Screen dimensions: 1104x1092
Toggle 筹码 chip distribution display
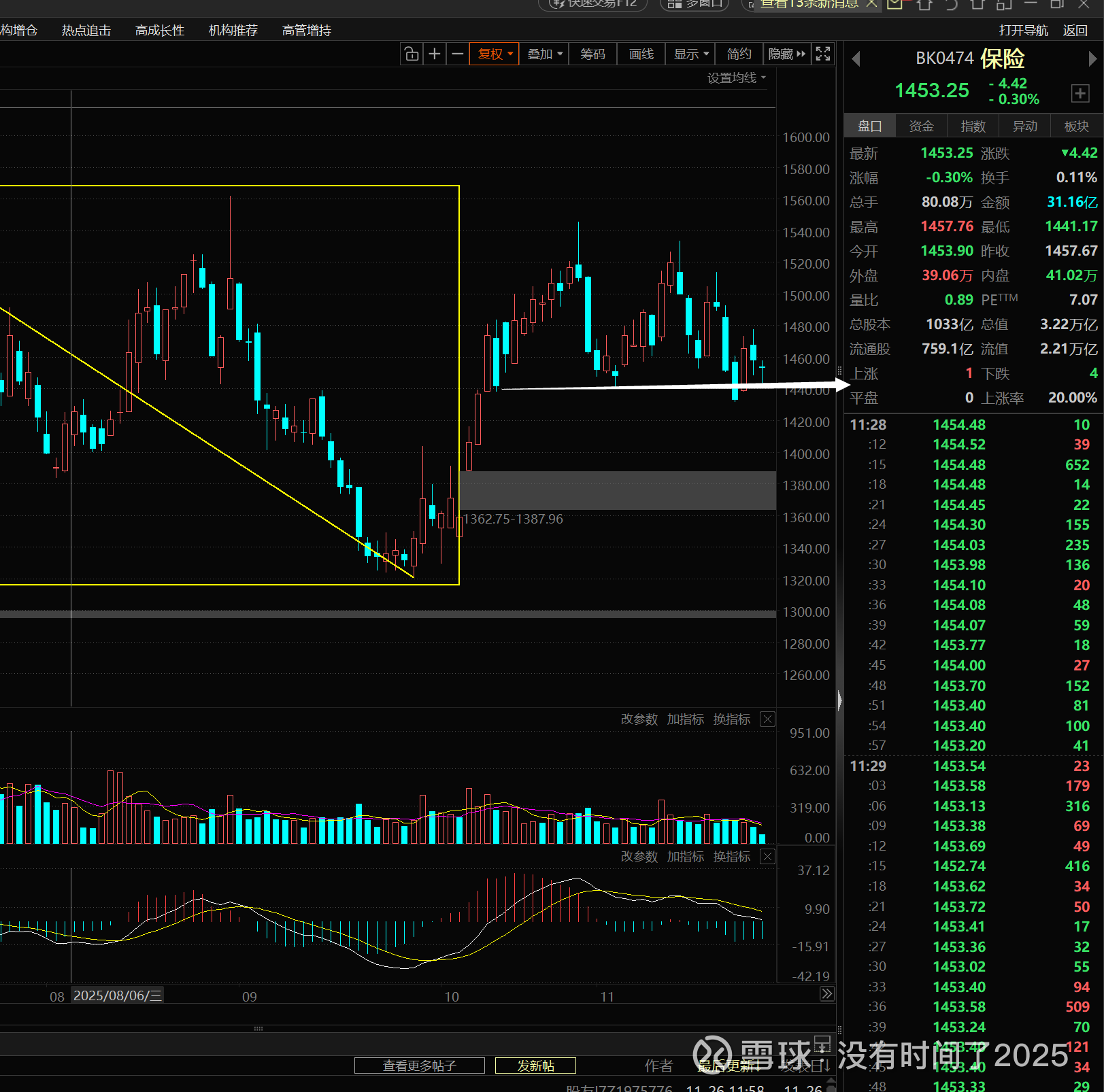(x=592, y=54)
